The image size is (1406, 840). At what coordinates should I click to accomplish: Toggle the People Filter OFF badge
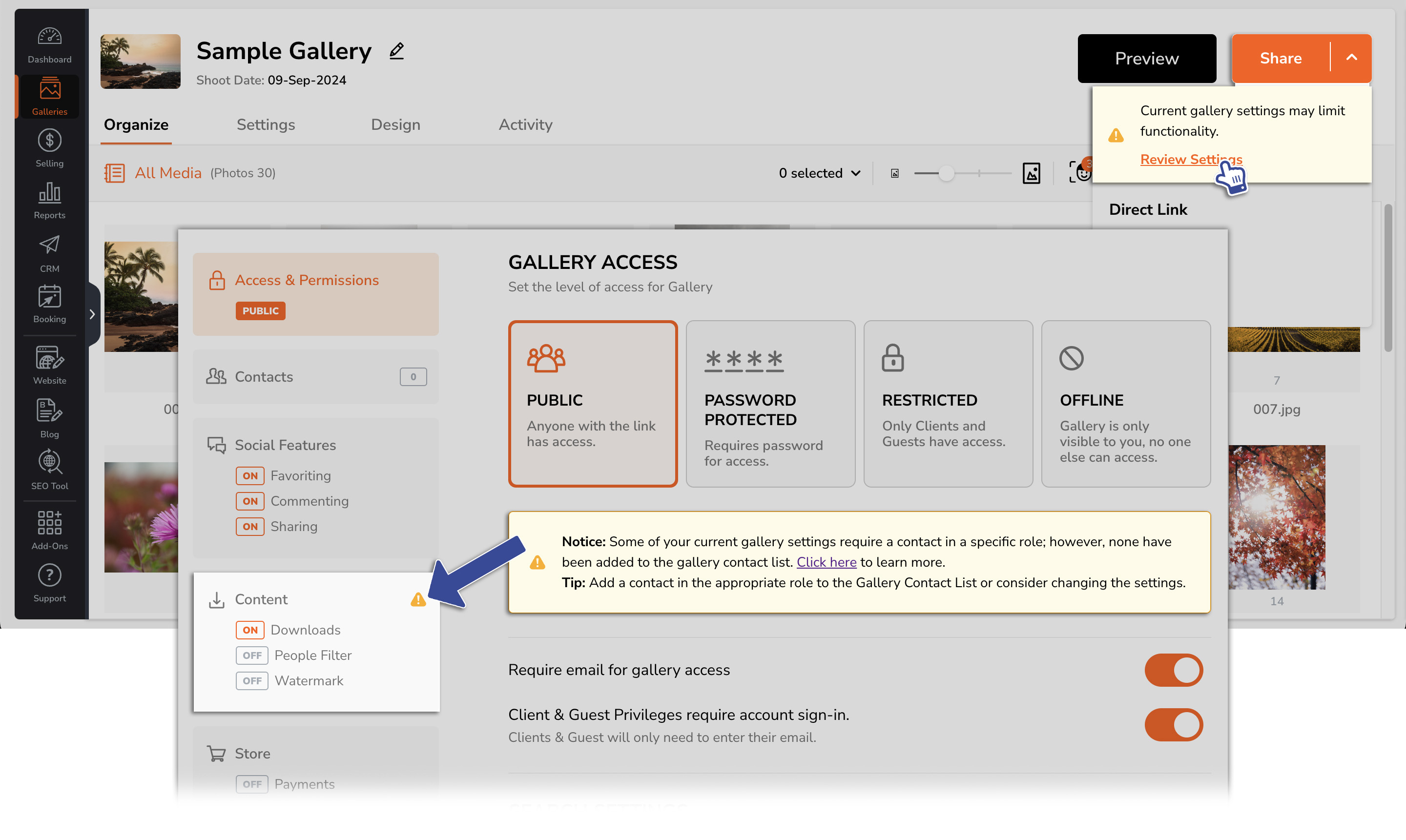pyautogui.click(x=252, y=656)
